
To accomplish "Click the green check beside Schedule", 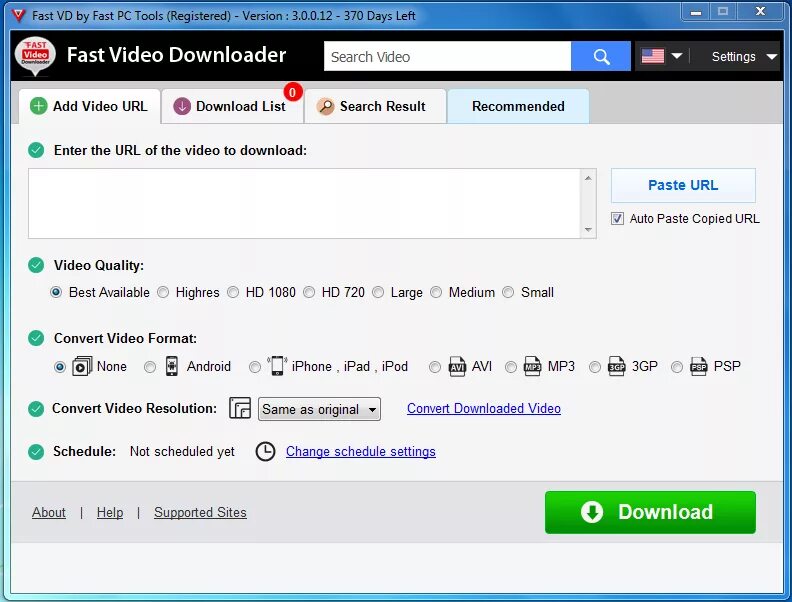I will [x=36, y=452].
